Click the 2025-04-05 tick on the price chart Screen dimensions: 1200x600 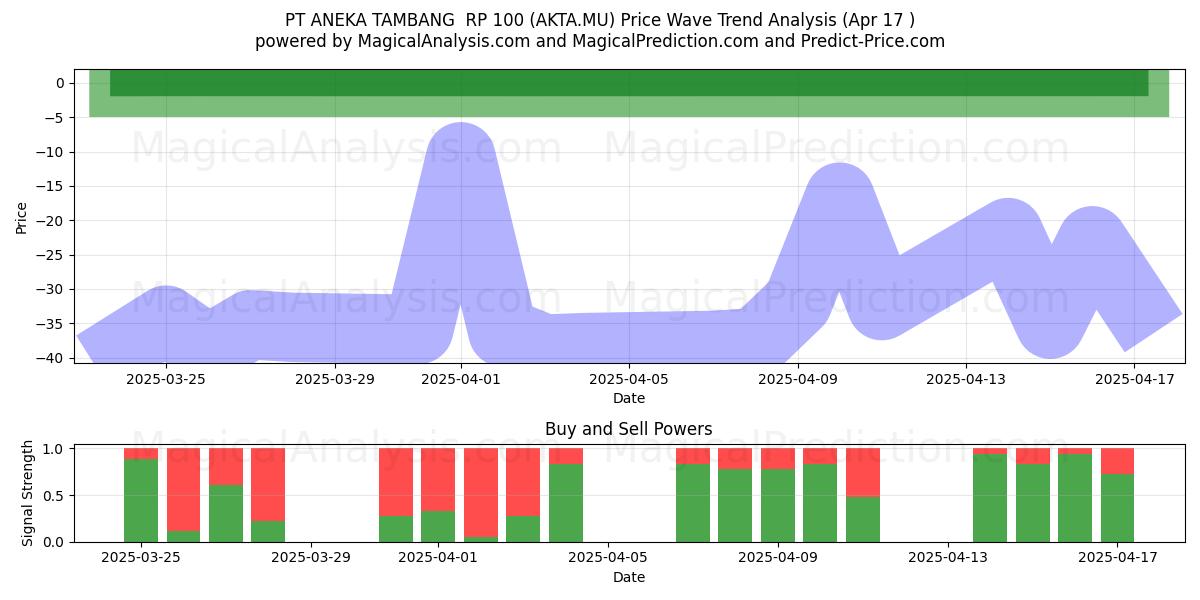click(x=629, y=379)
